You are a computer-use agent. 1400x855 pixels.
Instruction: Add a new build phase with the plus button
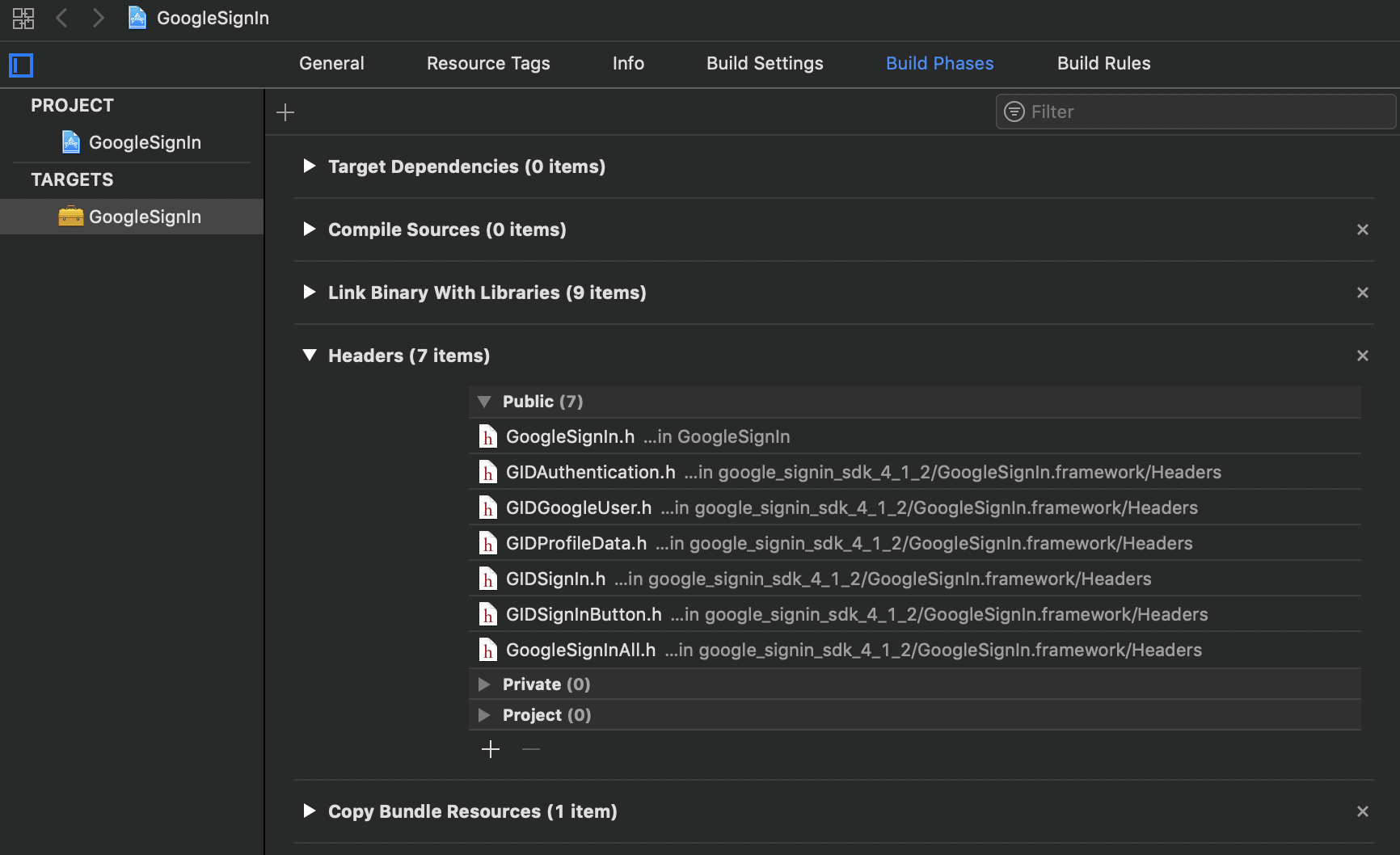(x=285, y=112)
